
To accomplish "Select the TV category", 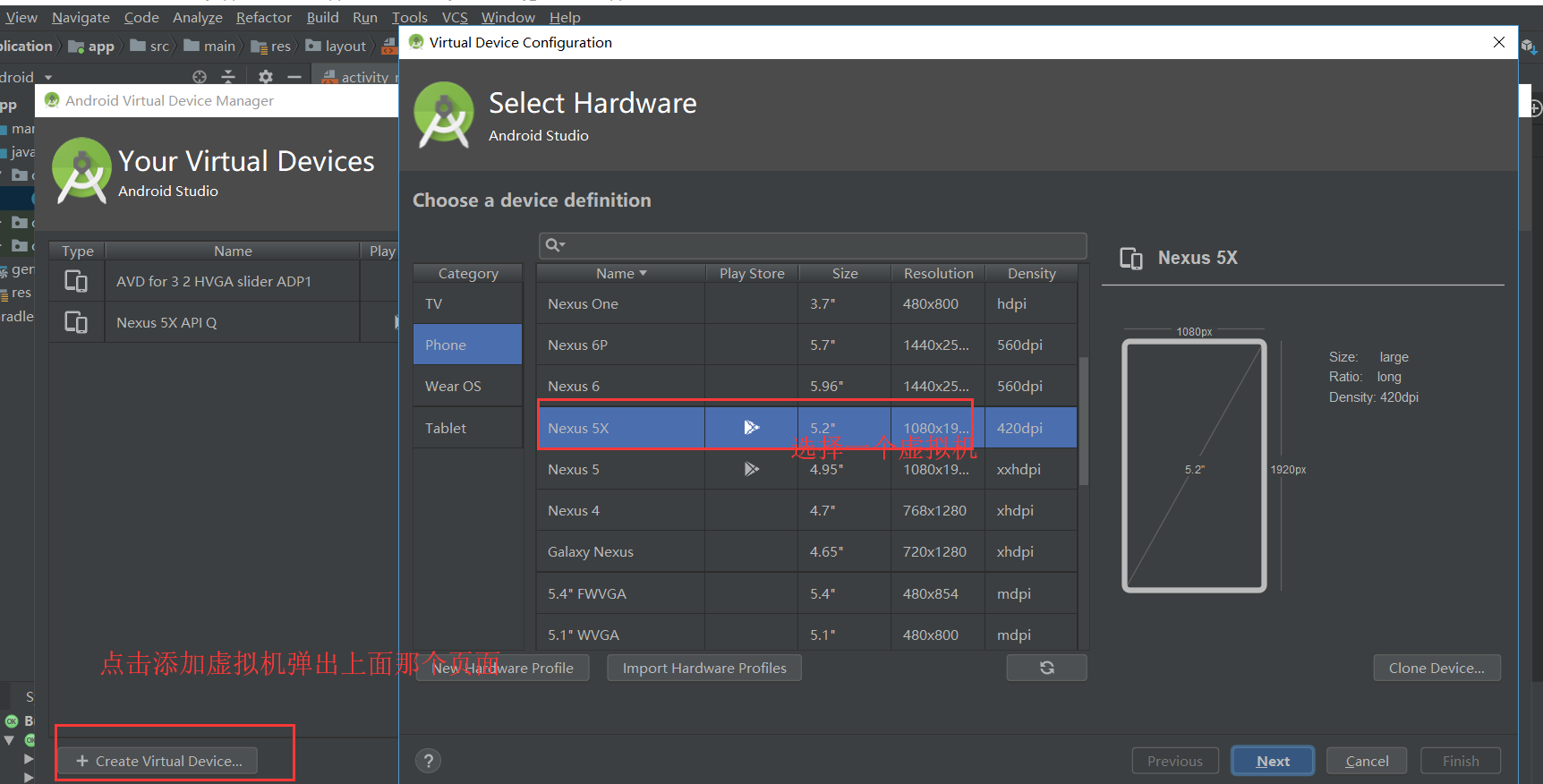I will pyautogui.click(x=467, y=303).
